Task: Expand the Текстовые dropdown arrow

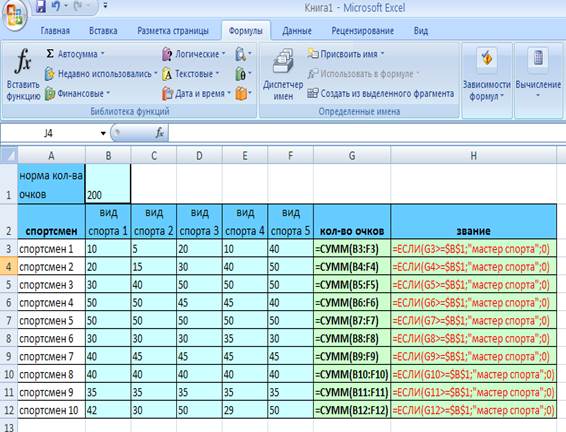Action: click(217, 74)
